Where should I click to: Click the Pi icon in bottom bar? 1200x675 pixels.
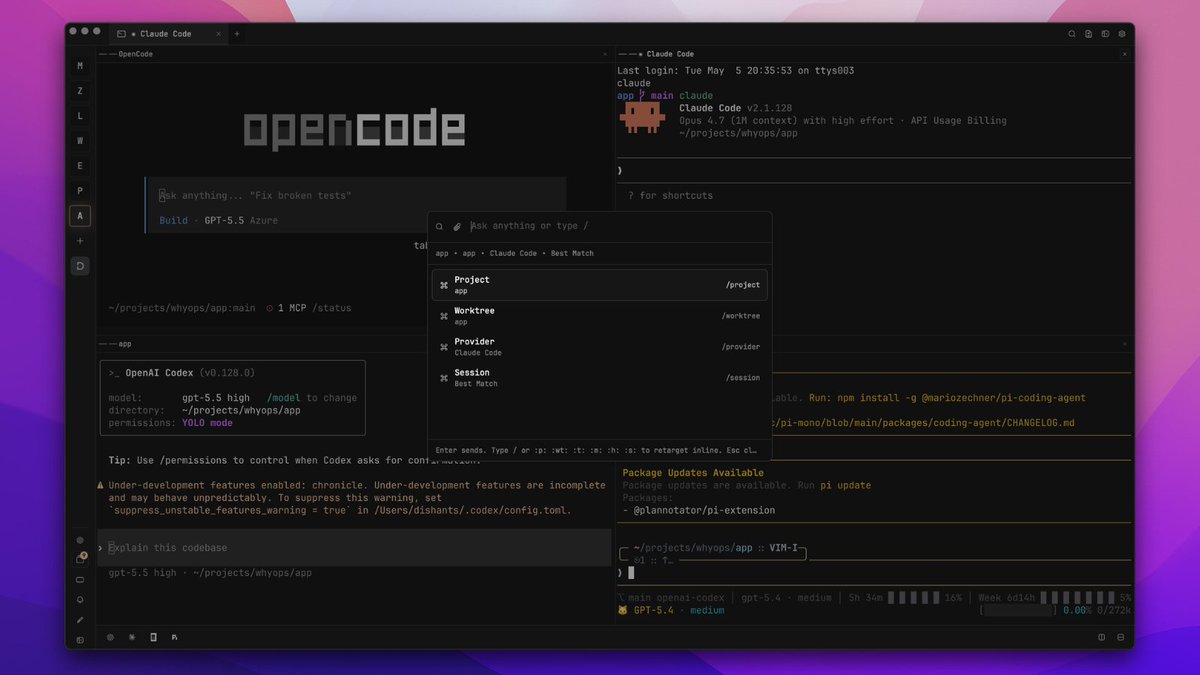(175, 637)
